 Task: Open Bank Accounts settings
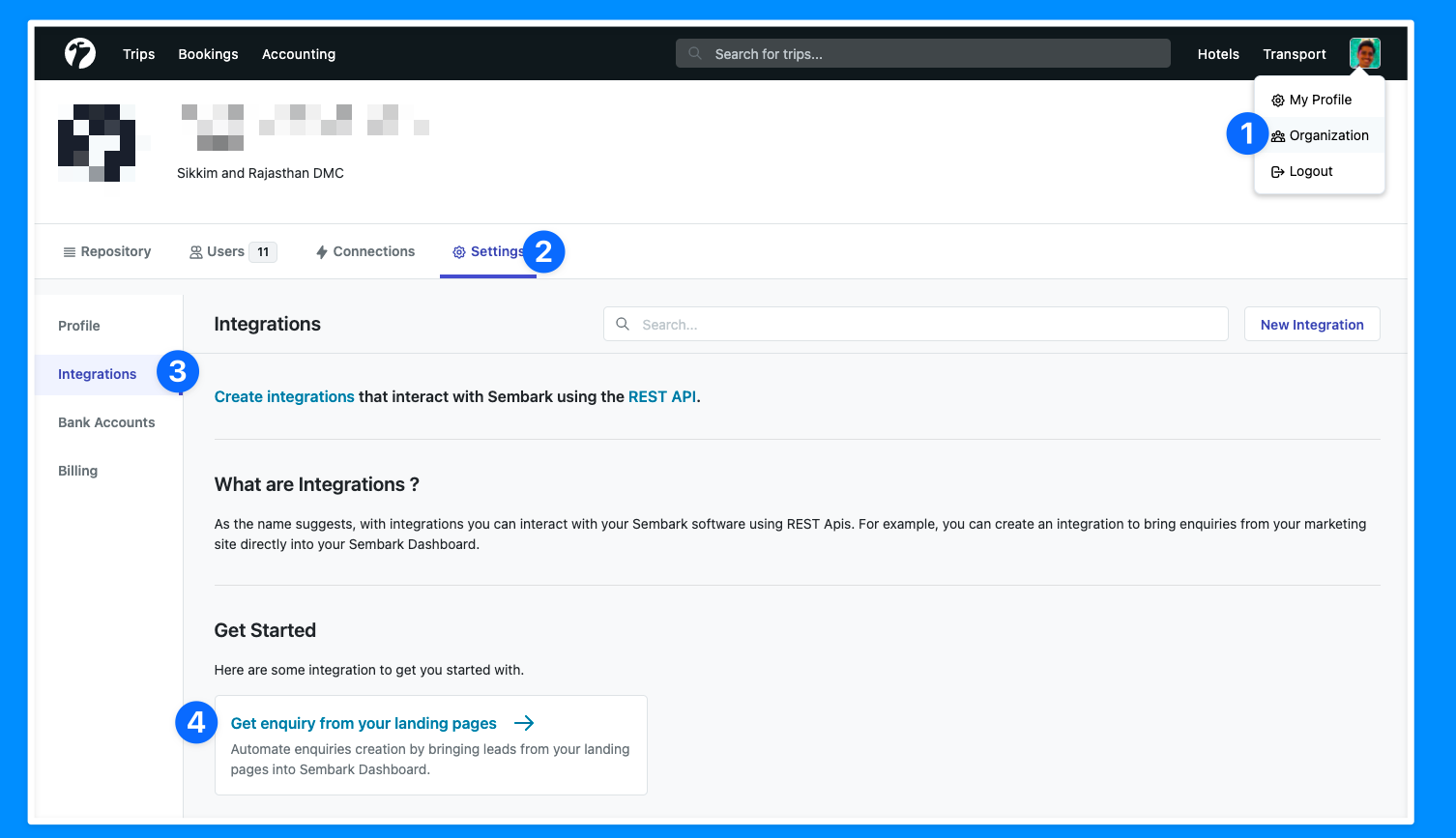click(106, 422)
